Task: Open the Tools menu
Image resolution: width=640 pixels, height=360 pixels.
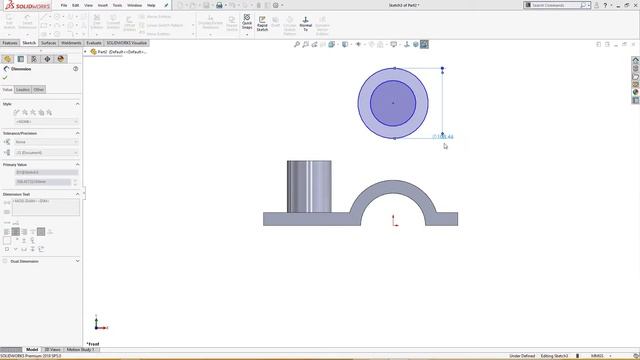Action: [x=117, y=5]
